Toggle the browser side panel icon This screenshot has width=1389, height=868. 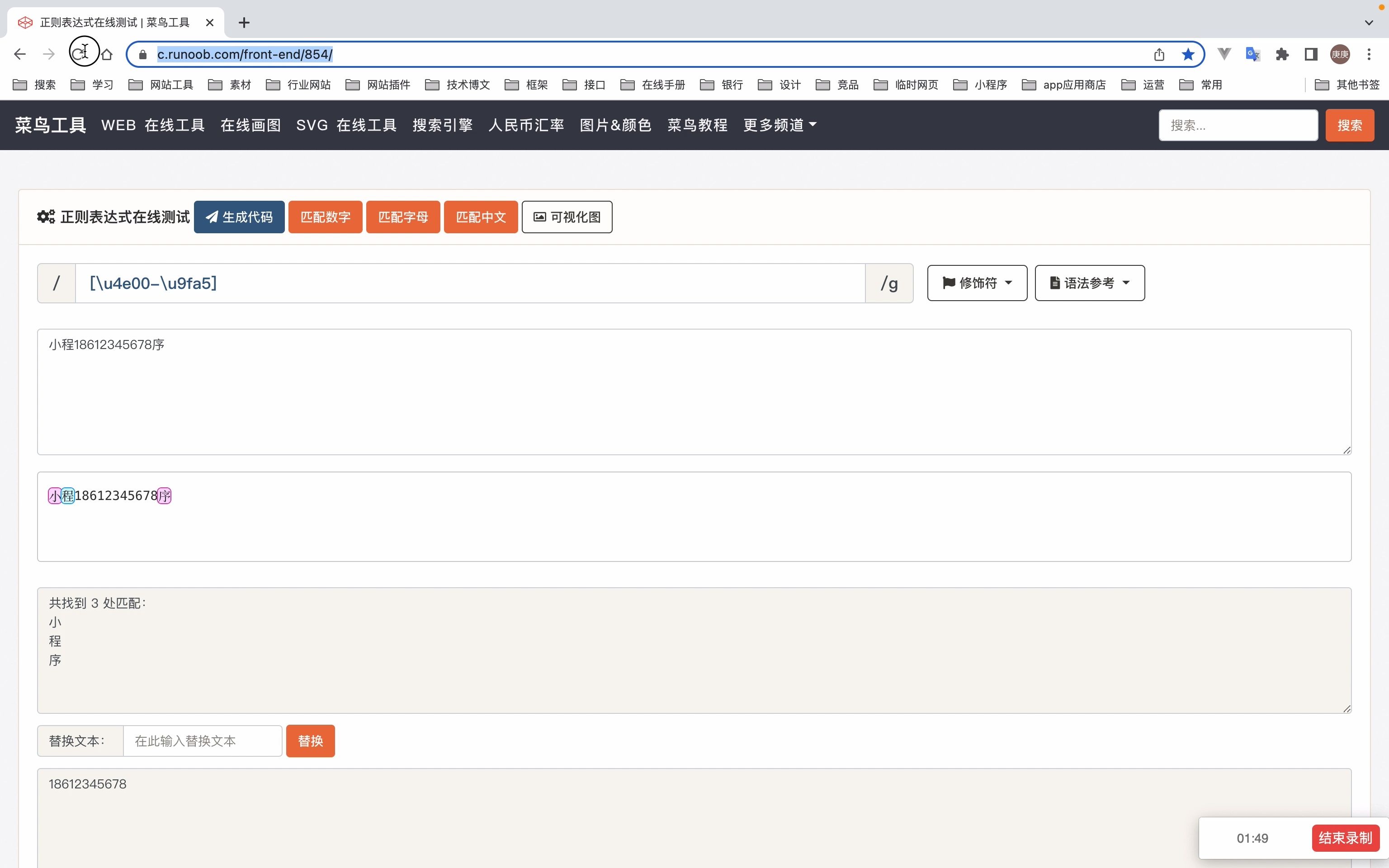point(1311,55)
